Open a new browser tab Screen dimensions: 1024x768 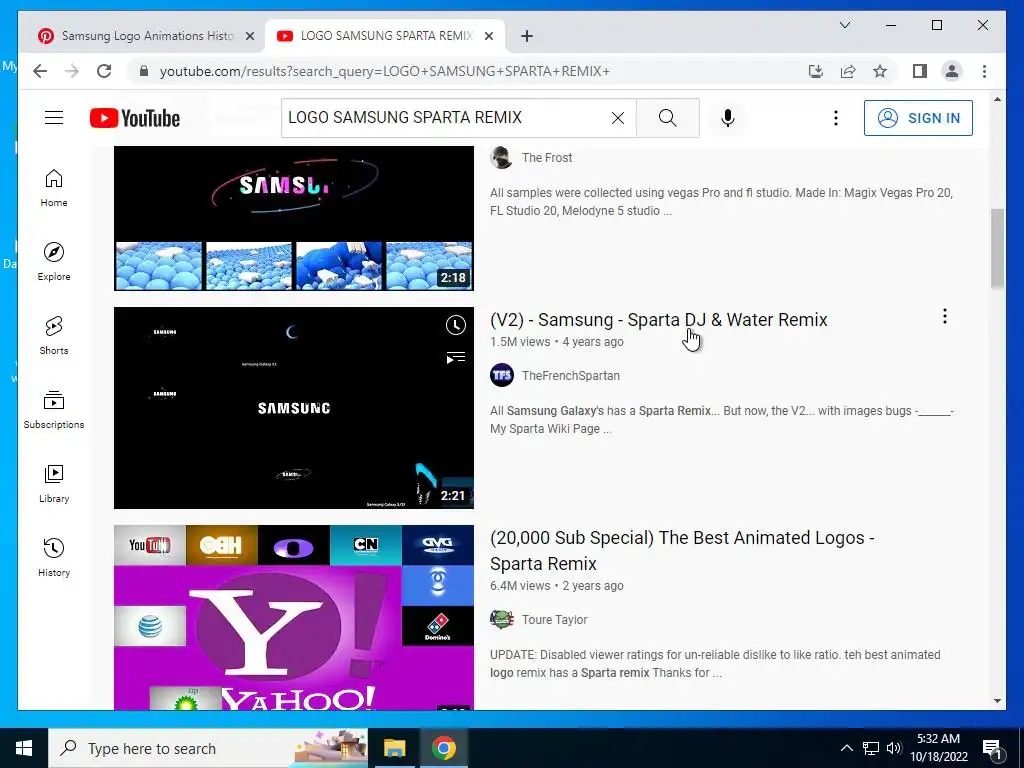[x=526, y=36]
